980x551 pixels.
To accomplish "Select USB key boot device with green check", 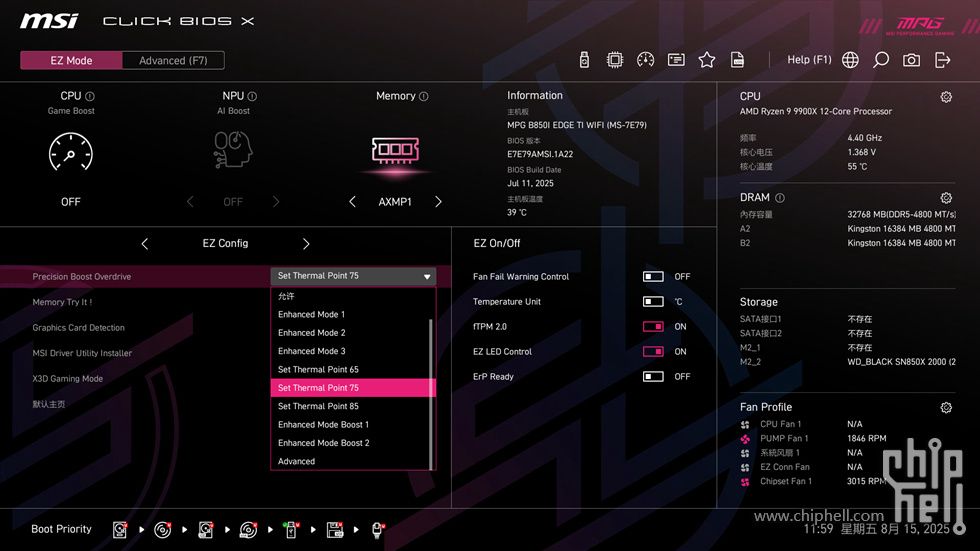I will click(291, 530).
